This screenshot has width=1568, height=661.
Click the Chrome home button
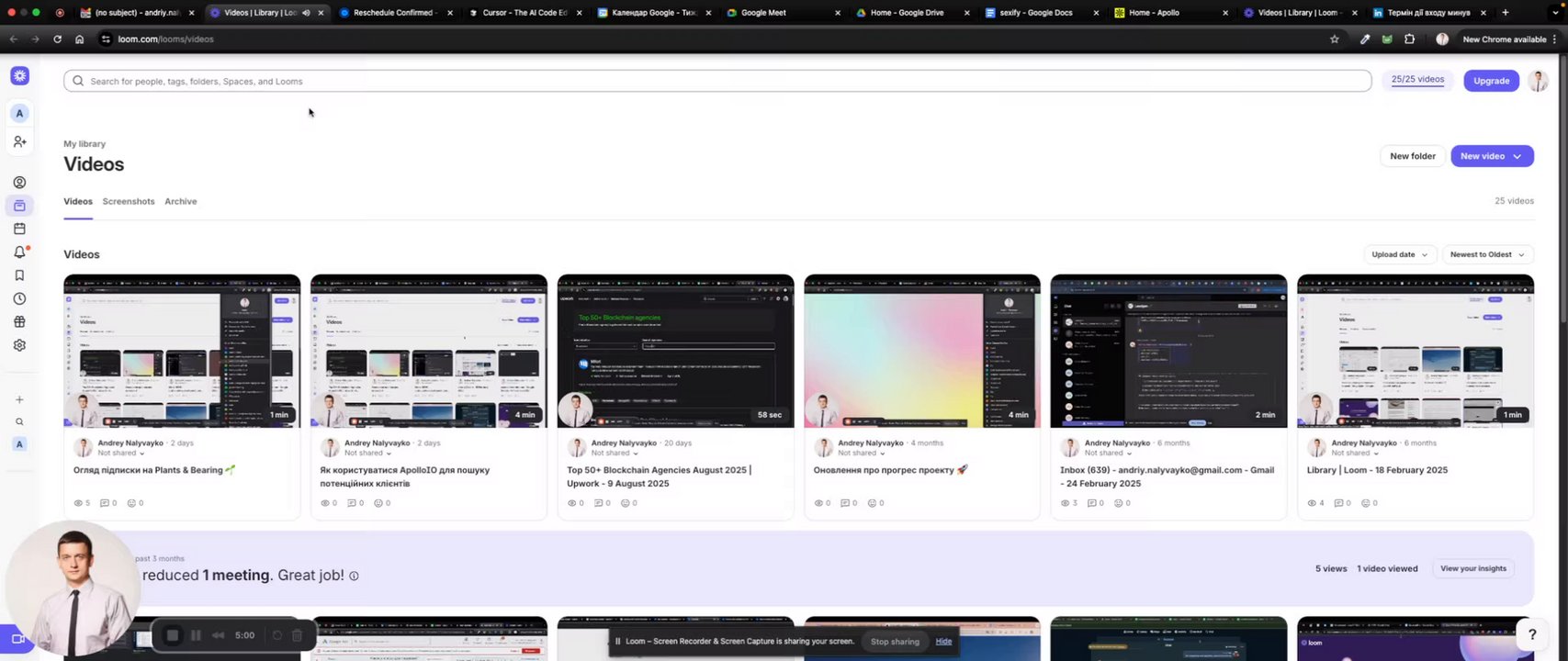click(80, 39)
